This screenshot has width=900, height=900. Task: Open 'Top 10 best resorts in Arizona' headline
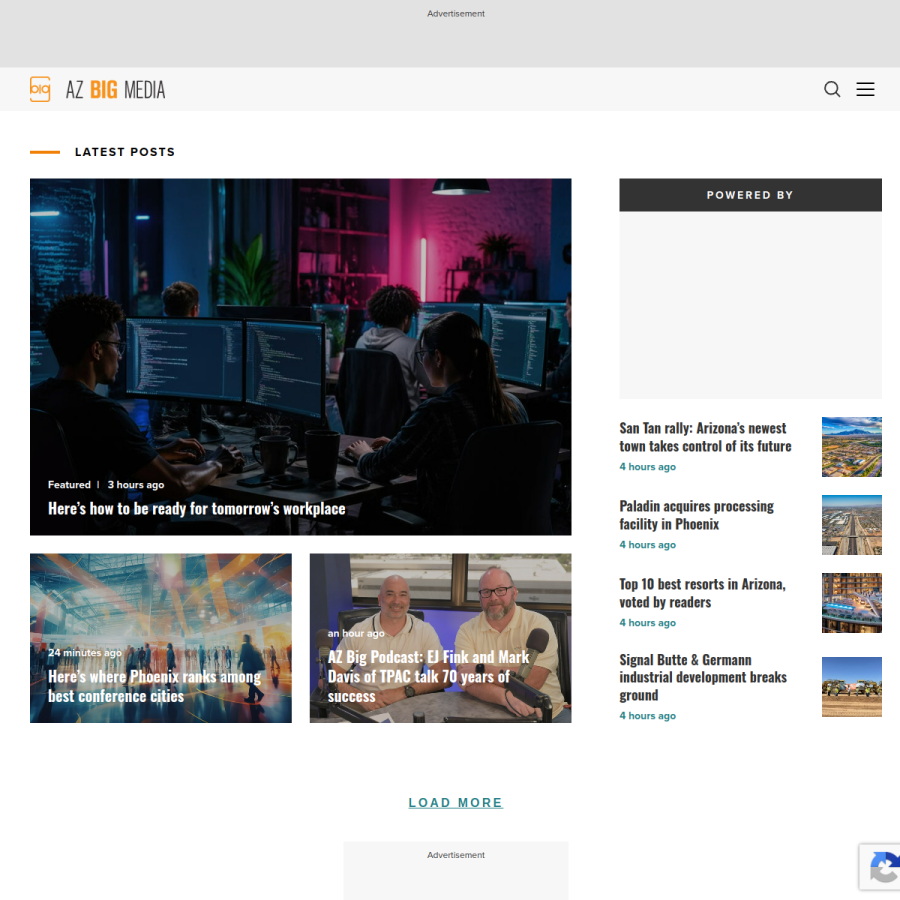(x=702, y=593)
